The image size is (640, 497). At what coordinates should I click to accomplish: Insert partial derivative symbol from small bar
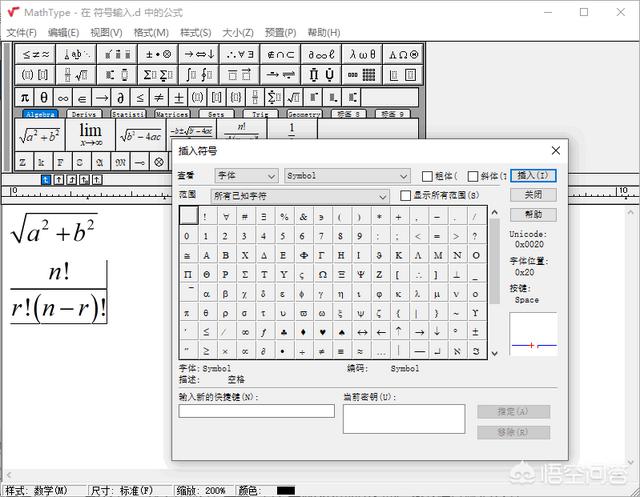coord(120,98)
